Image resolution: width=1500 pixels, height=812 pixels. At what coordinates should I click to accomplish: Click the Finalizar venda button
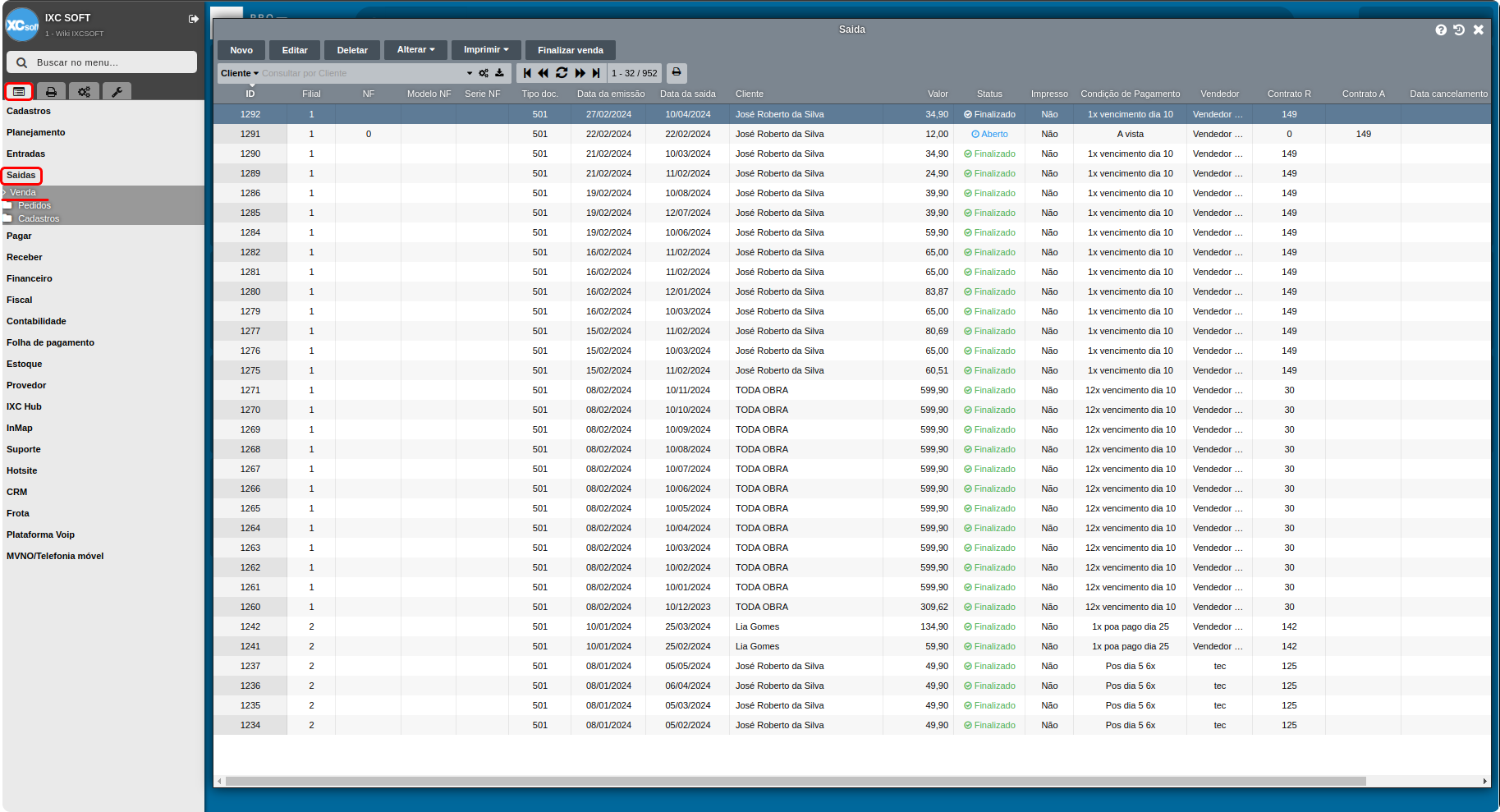coord(571,50)
